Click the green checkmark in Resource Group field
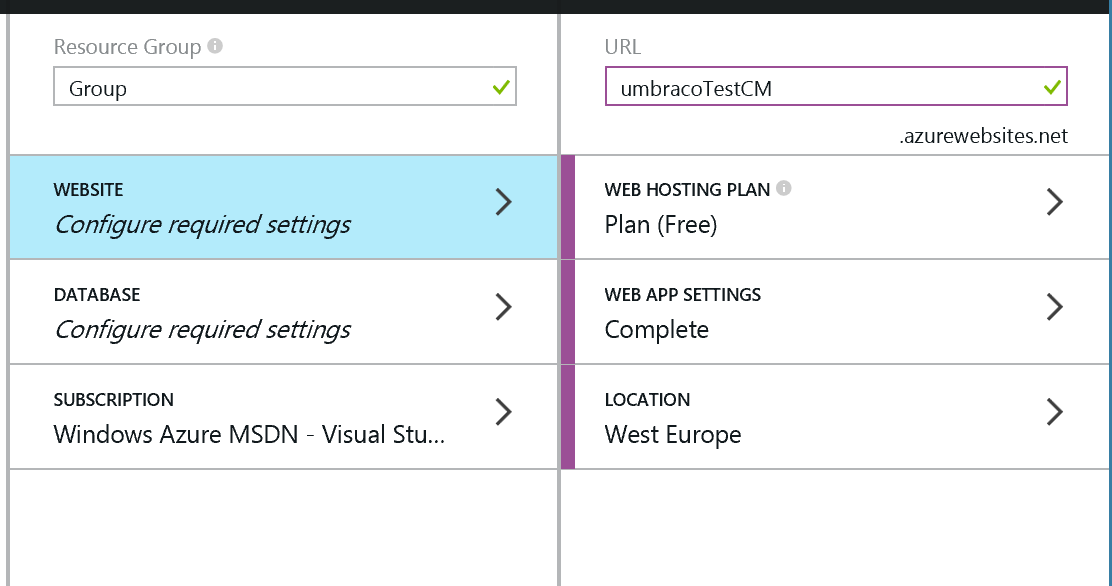 pyautogui.click(x=501, y=87)
